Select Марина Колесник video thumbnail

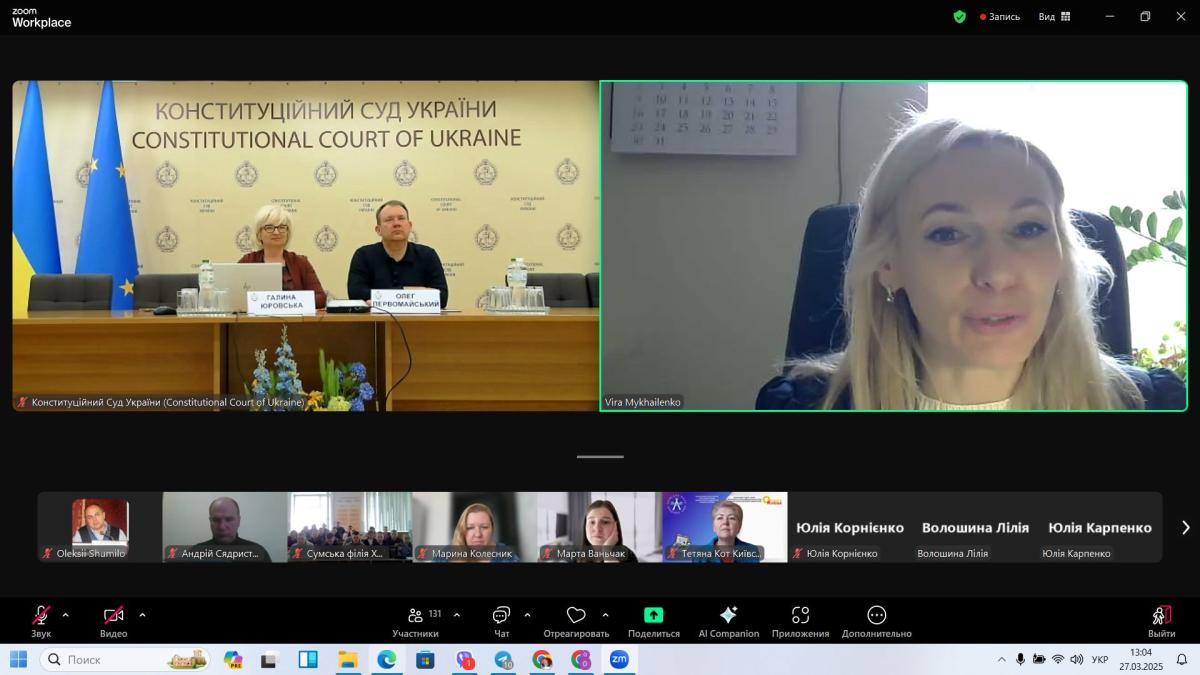coord(474,525)
